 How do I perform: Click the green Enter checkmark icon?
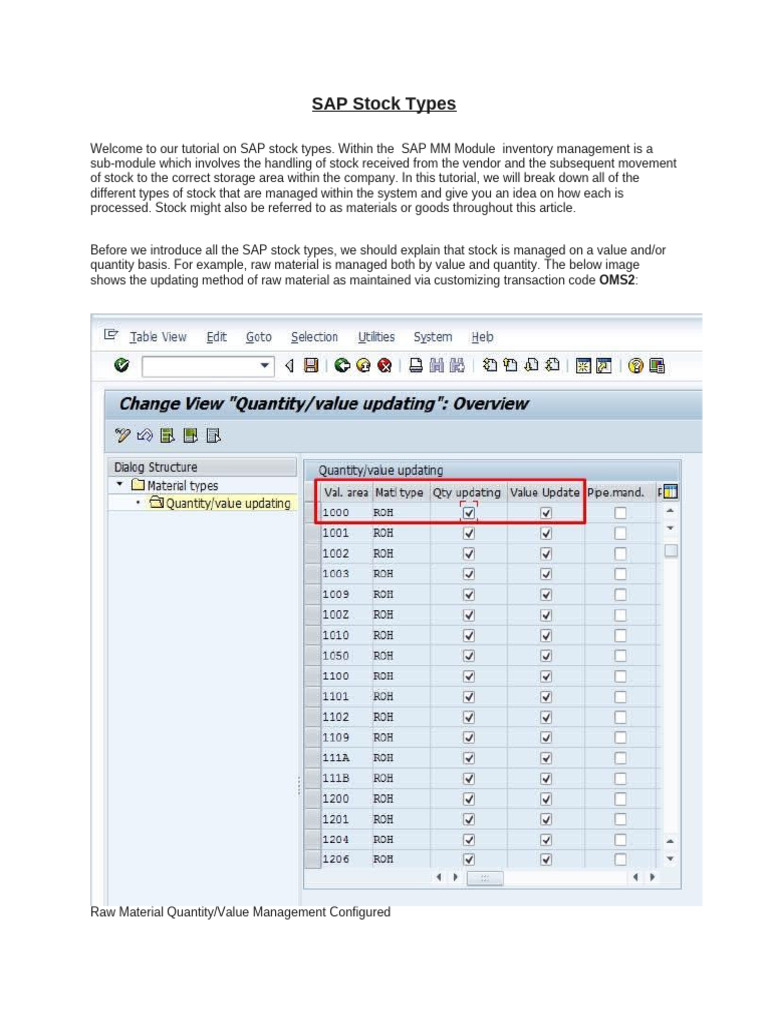[x=121, y=365]
